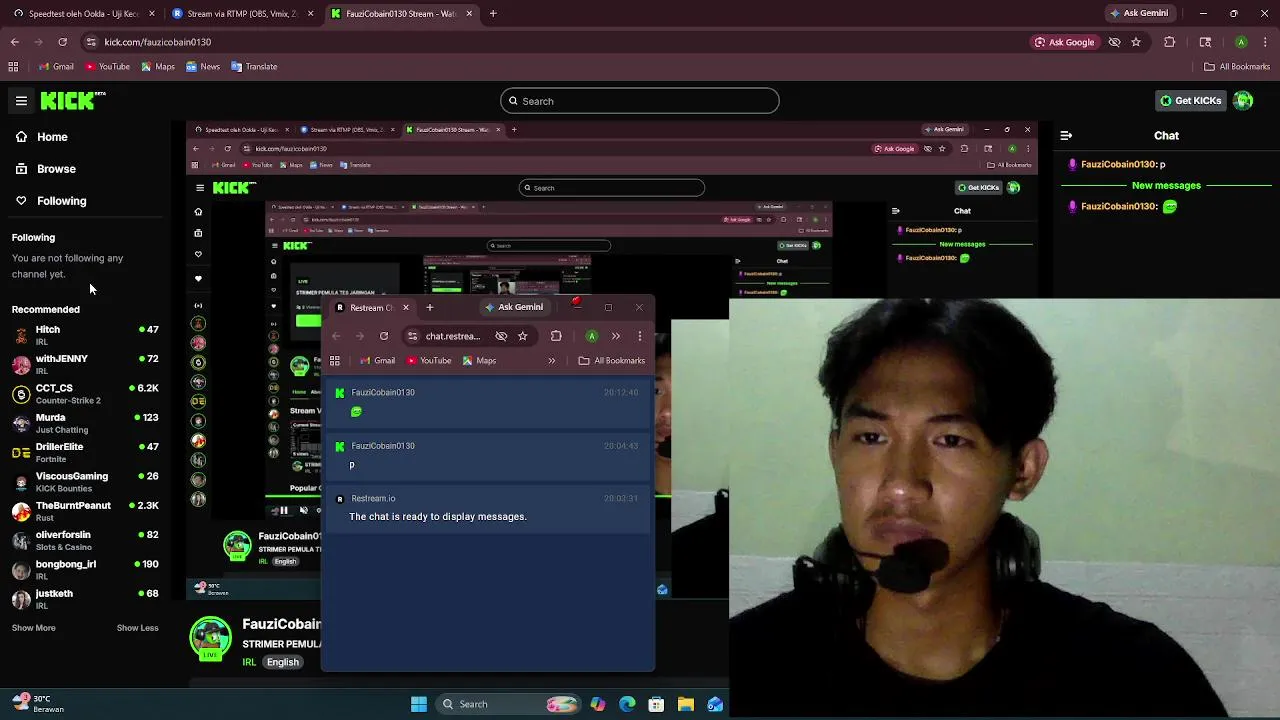Open a new tab in the Kick browser window
This screenshot has height=720, width=1280.
493,14
